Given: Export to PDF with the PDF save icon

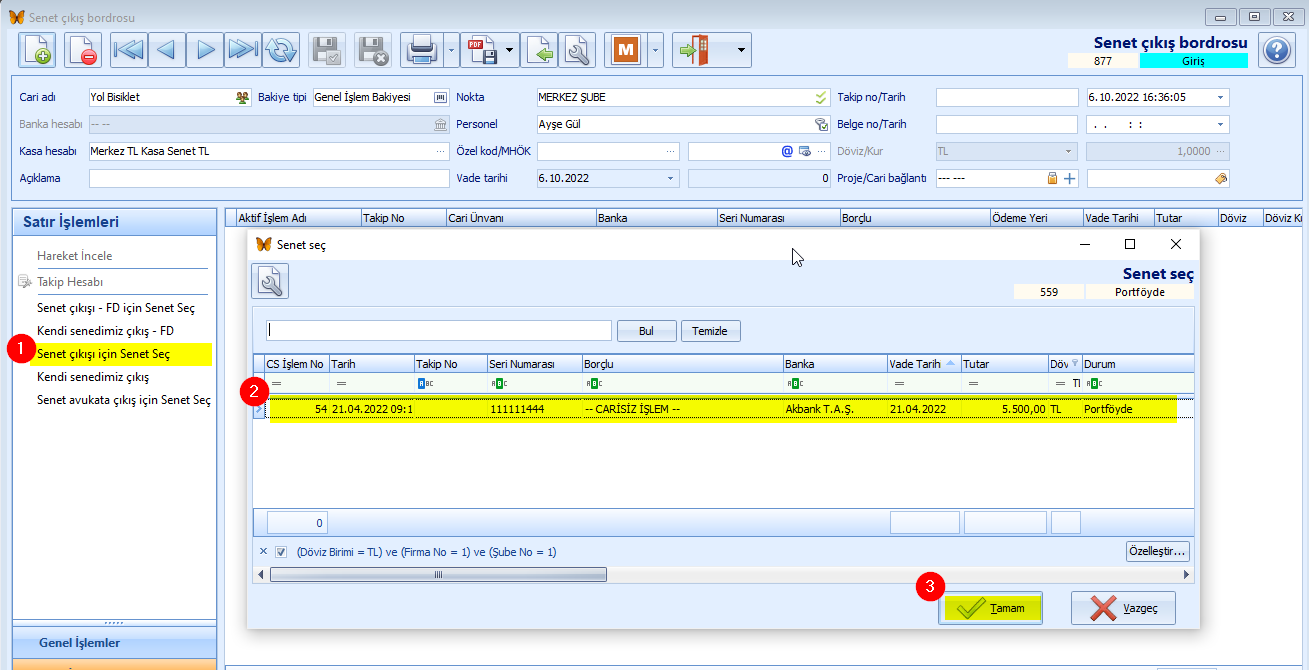Looking at the screenshot, I should pyautogui.click(x=481, y=49).
